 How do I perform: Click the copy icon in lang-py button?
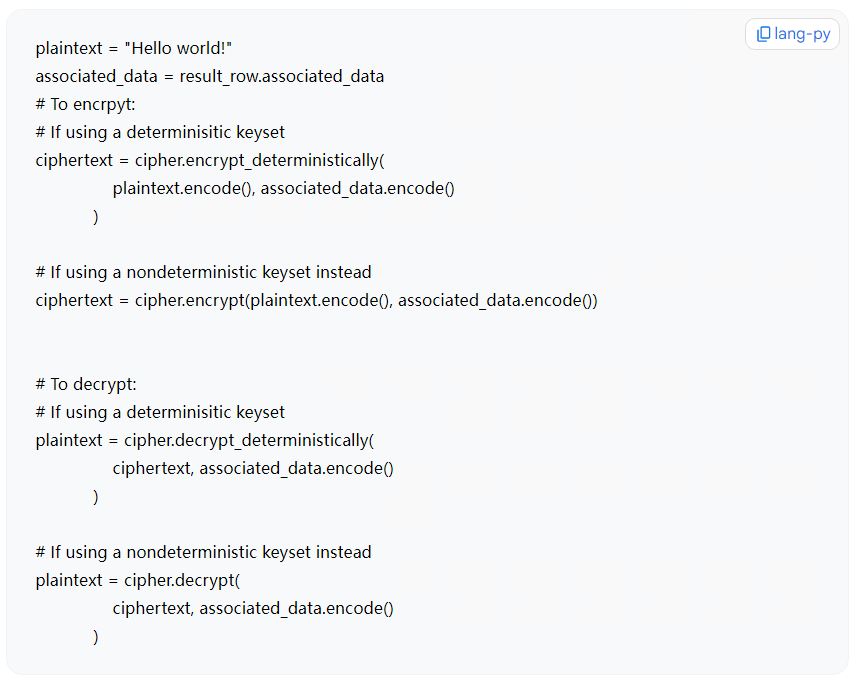point(763,34)
